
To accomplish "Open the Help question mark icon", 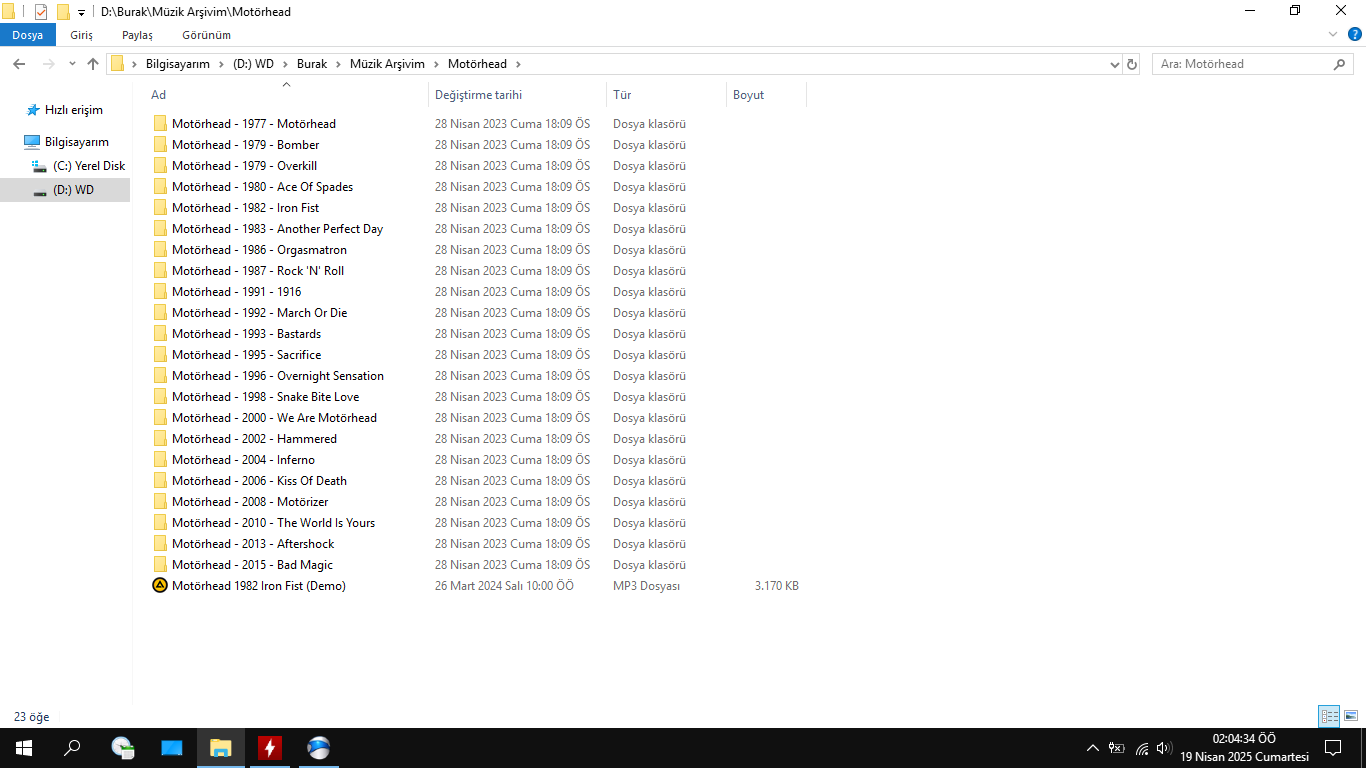I will coord(1353,35).
